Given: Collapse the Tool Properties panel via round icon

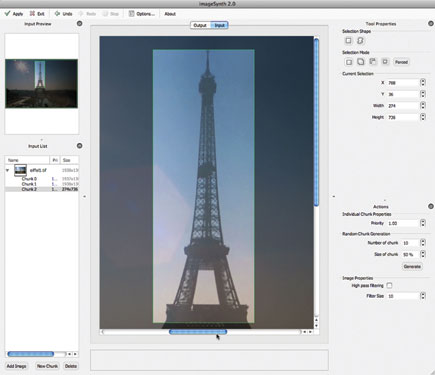Looking at the screenshot, I should pyautogui.click(x=431, y=23).
